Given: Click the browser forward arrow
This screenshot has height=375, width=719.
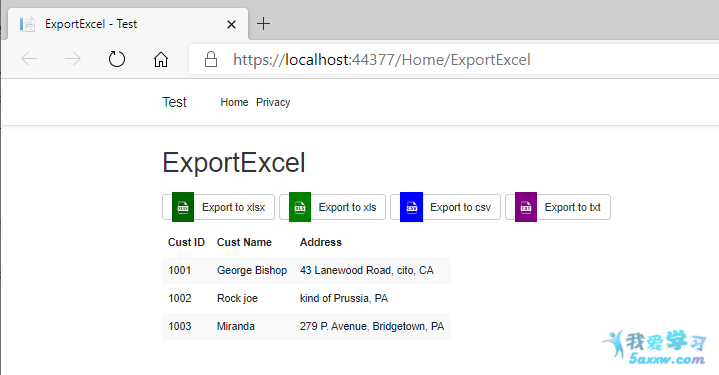Looking at the screenshot, I should (72, 59).
